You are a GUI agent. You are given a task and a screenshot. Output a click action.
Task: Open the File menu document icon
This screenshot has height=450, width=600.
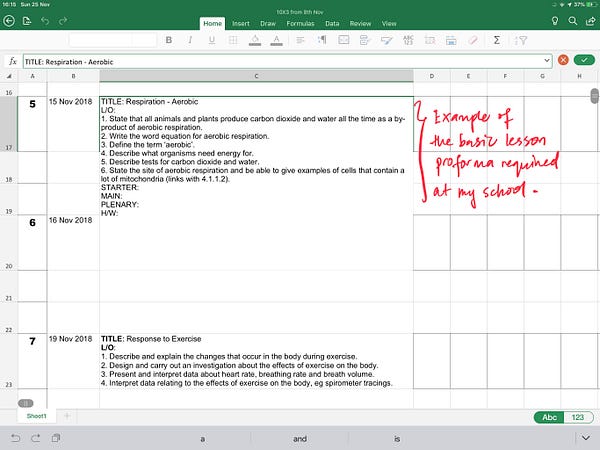click(27, 21)
